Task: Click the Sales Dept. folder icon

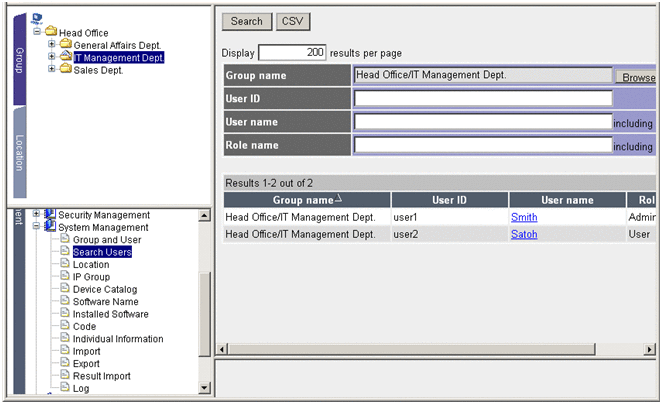Action: (65, 70)
